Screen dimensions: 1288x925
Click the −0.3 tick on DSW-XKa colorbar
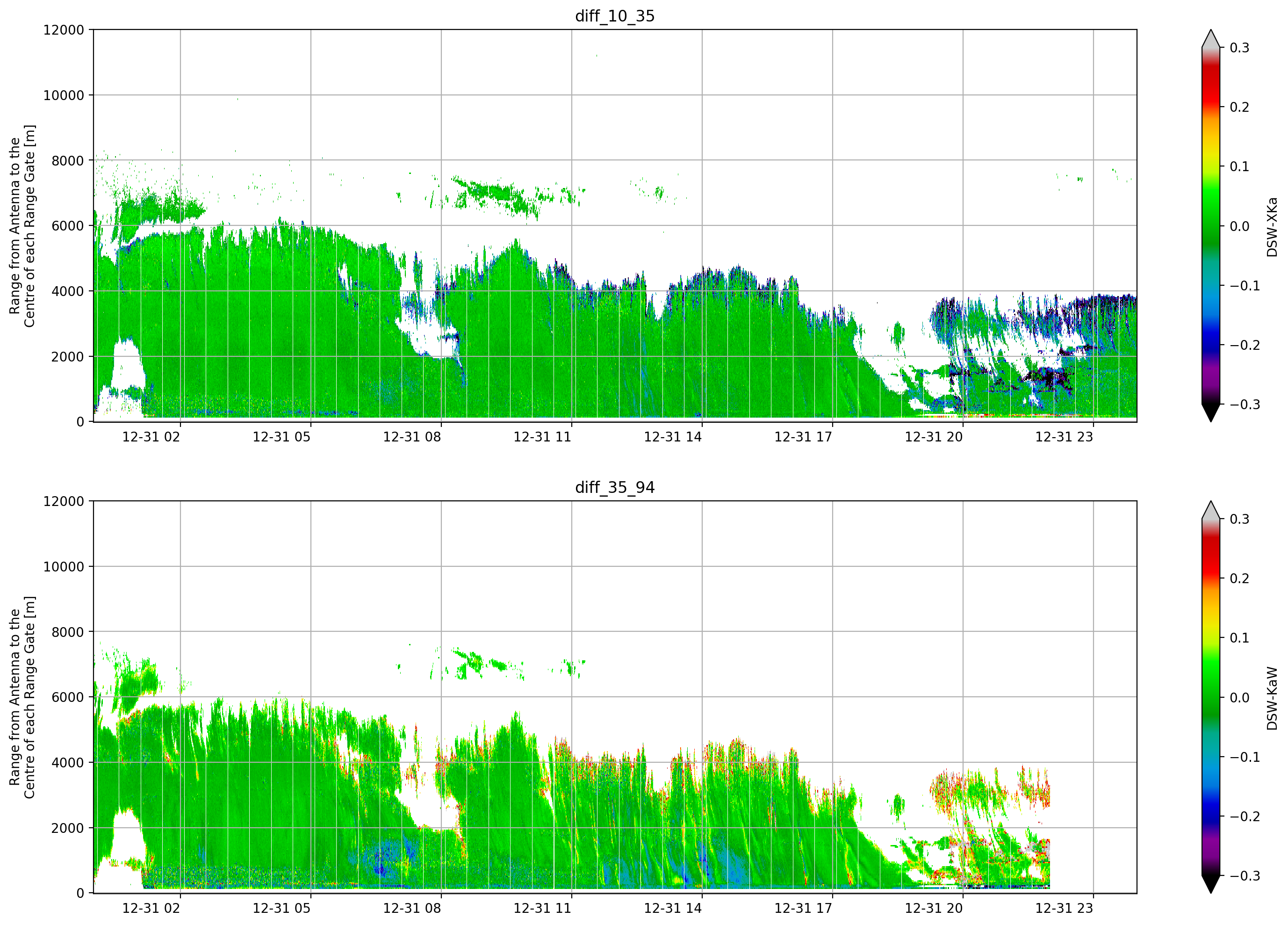point(1245,405)
